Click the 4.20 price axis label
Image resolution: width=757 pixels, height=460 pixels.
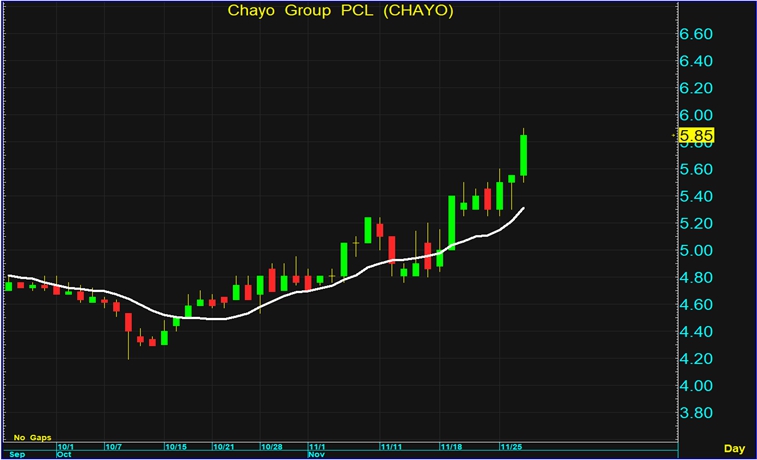tap(696, 359)
